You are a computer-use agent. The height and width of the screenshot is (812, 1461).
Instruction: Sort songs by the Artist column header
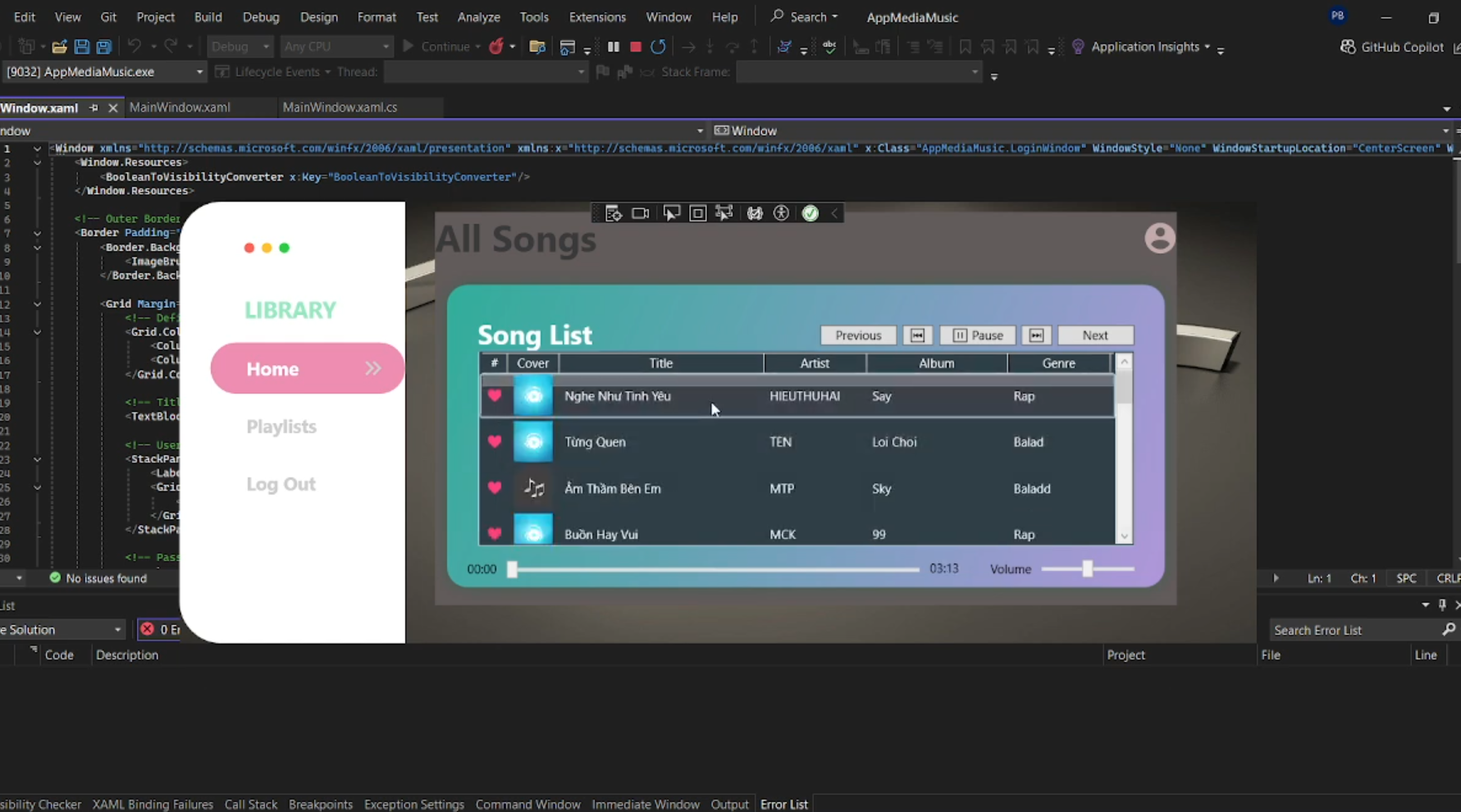point(815,363)
